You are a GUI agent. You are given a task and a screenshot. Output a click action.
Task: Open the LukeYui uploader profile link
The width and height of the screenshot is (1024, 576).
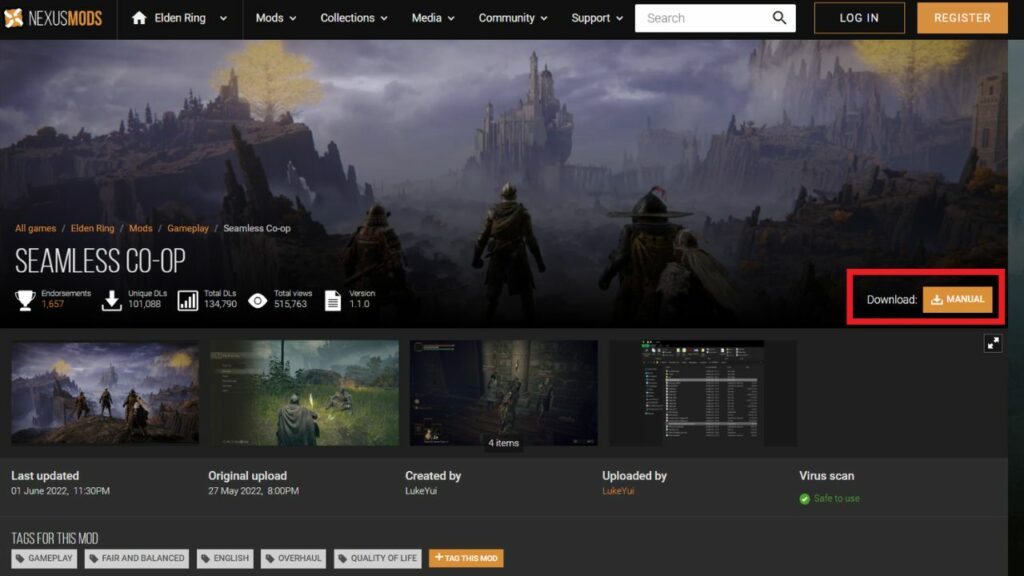(x=618, y=491)
